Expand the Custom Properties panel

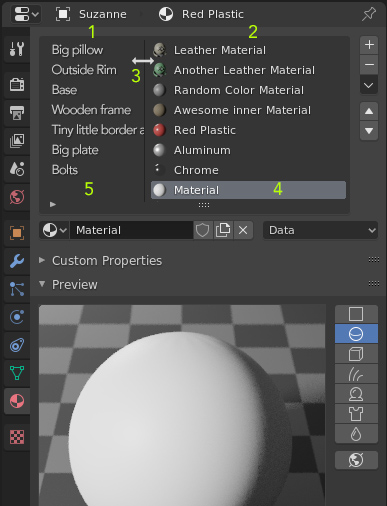tap(42, 260)
